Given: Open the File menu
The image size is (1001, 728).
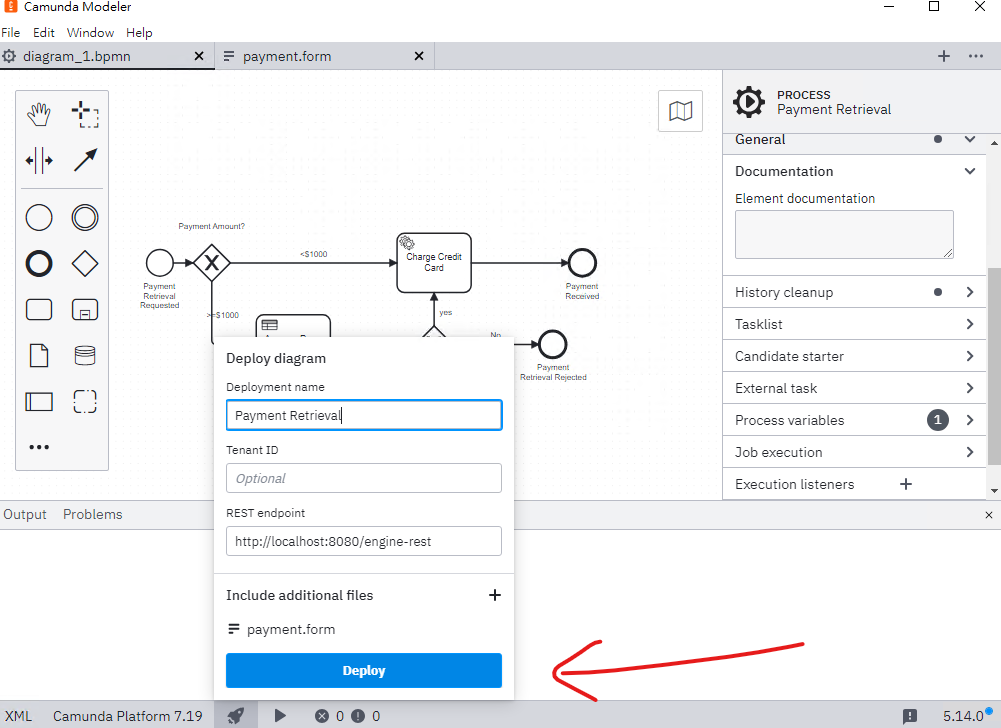Looking at the screenshot, I should click(11, 33).
